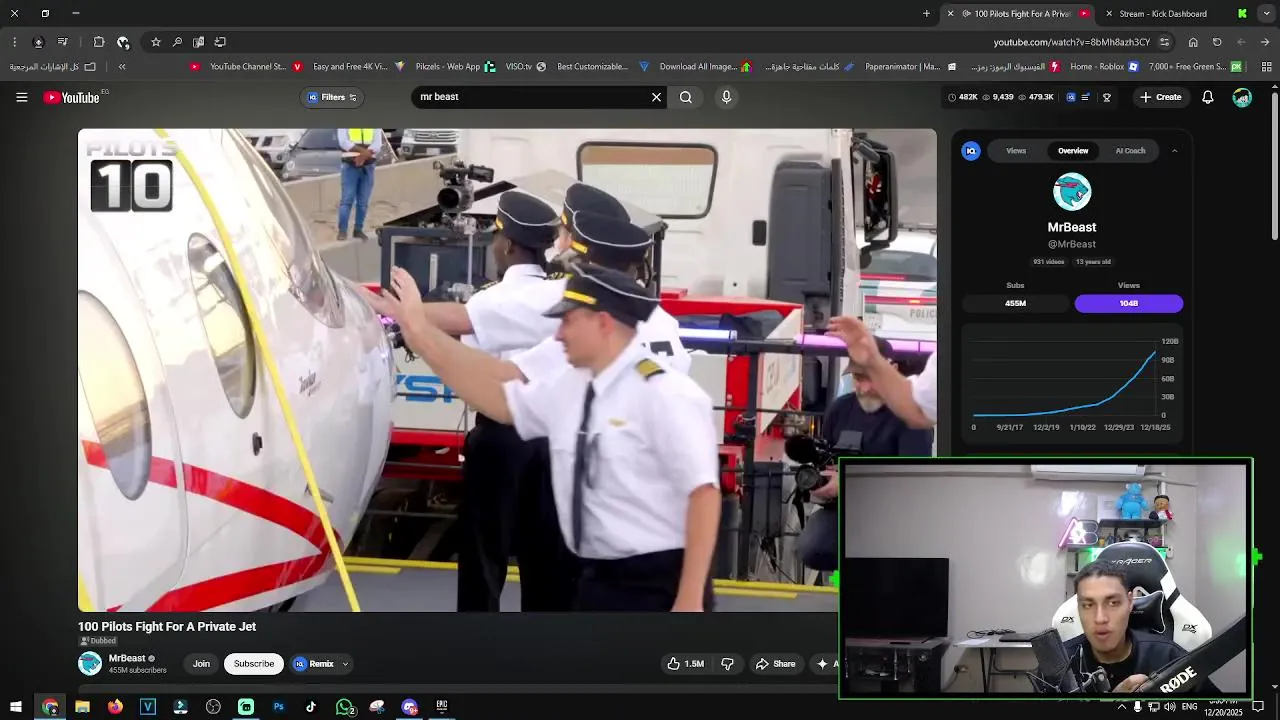1280x720 pixels.
Task: Open a new browser tab
Action: [926, 13]
